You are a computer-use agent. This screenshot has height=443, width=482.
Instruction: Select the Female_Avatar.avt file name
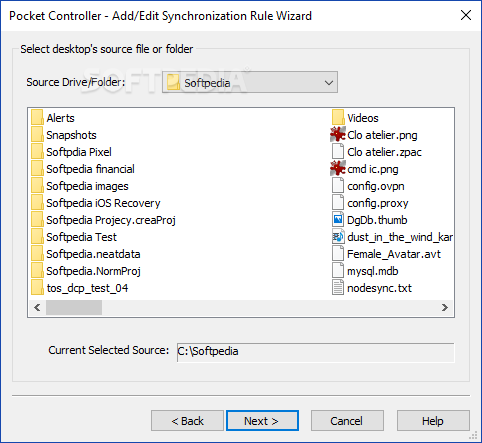tap(394, 254)
